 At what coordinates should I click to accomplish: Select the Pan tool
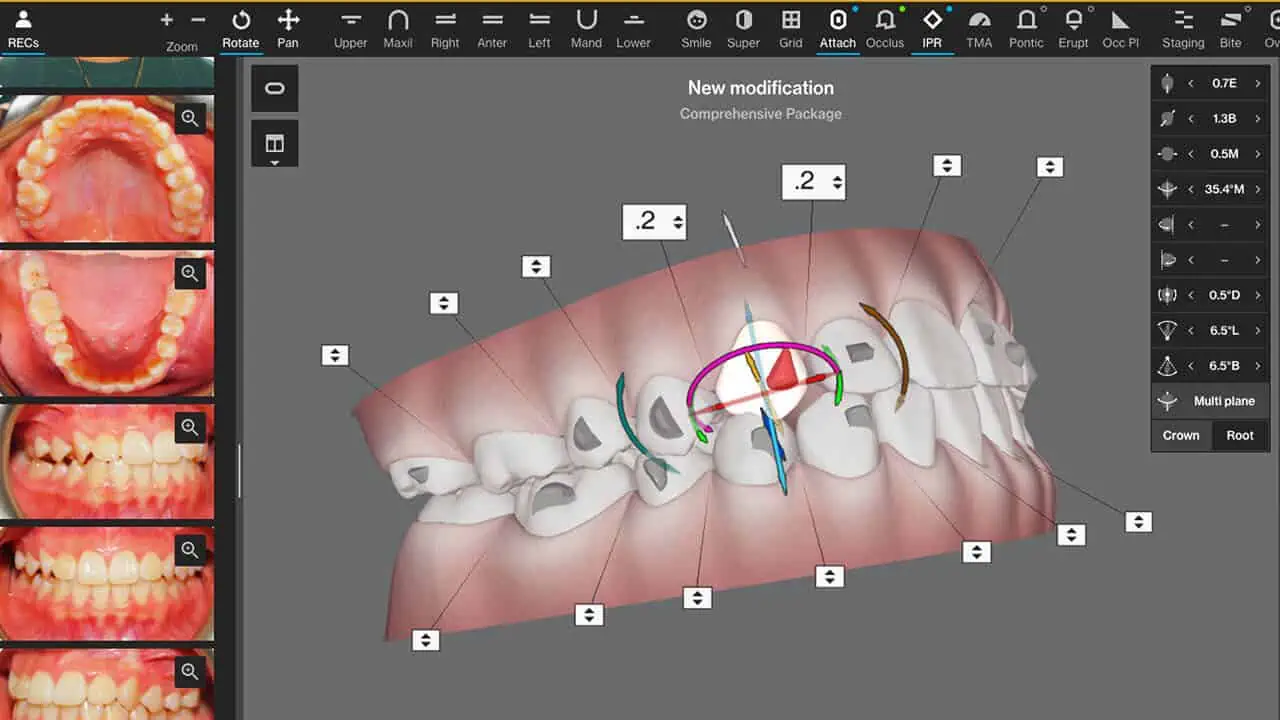pyautogui.click(x=288, y=25)
